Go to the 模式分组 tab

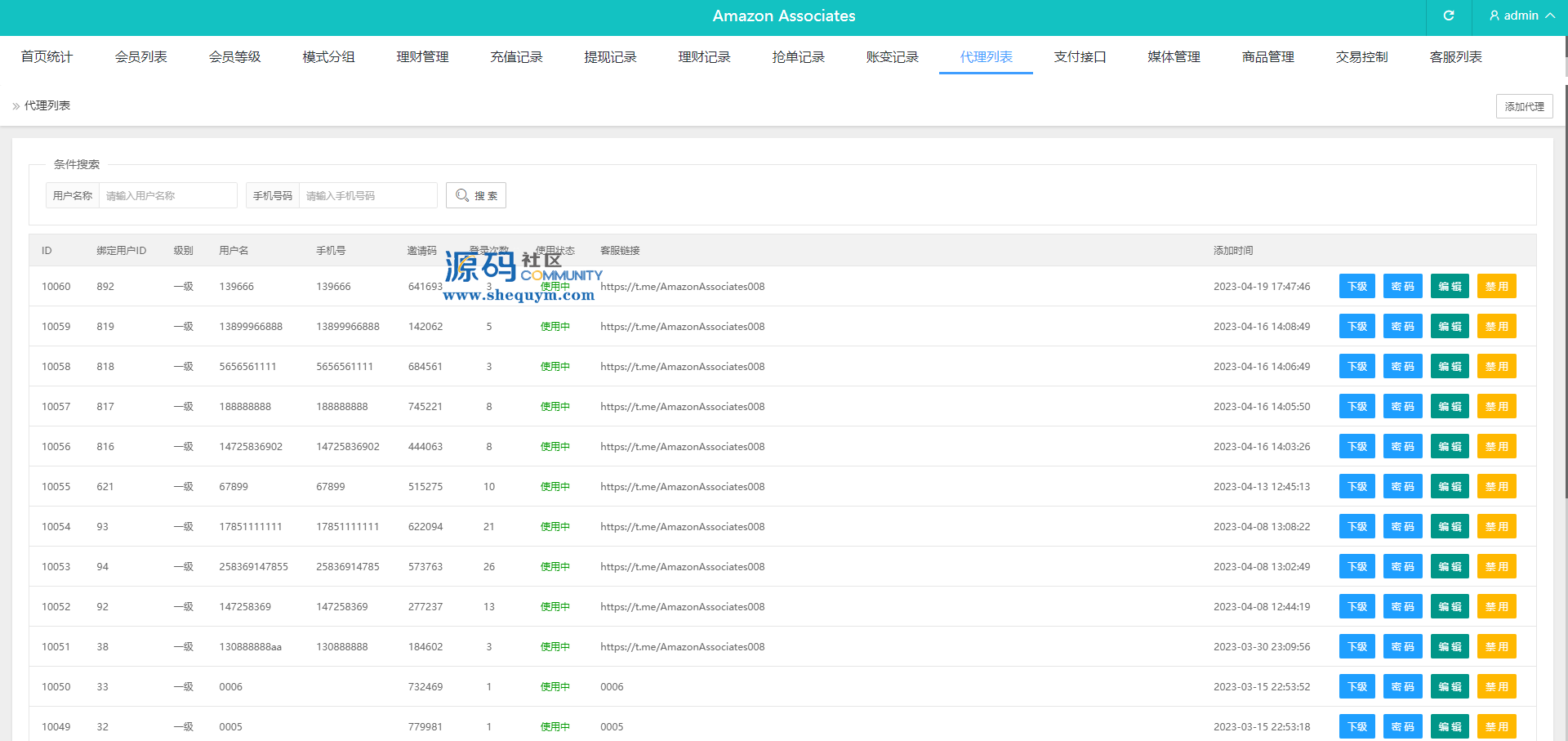(328, 56)
